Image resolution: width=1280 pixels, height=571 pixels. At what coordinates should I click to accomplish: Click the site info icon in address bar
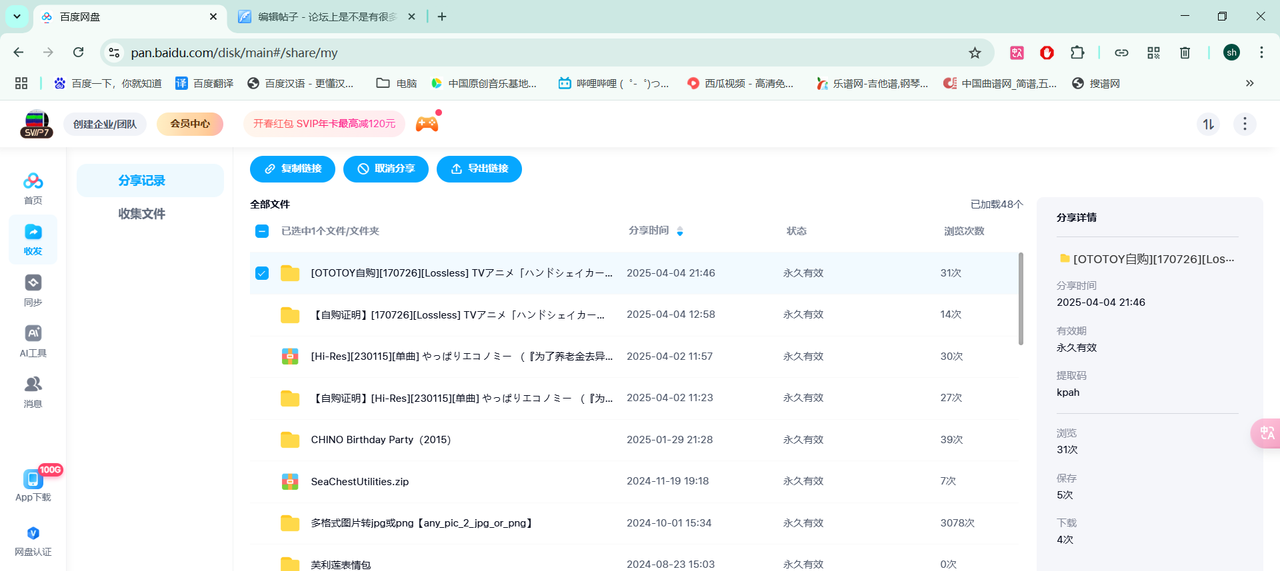tap(114, 52)
